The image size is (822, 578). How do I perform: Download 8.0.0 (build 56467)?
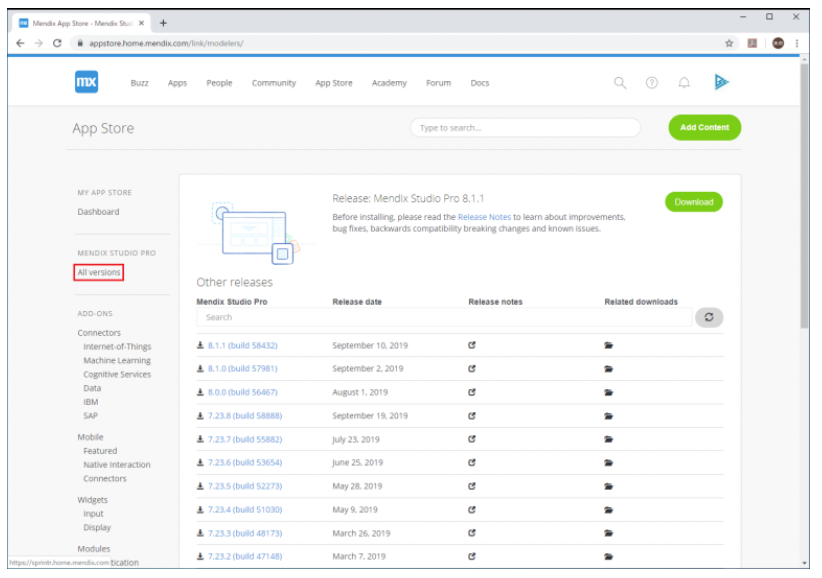(x=242, y=392)
